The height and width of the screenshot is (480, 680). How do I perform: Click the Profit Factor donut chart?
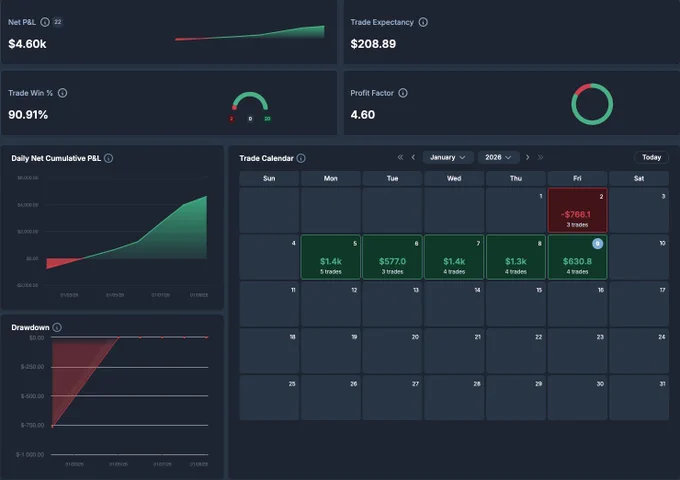point(592,104)
